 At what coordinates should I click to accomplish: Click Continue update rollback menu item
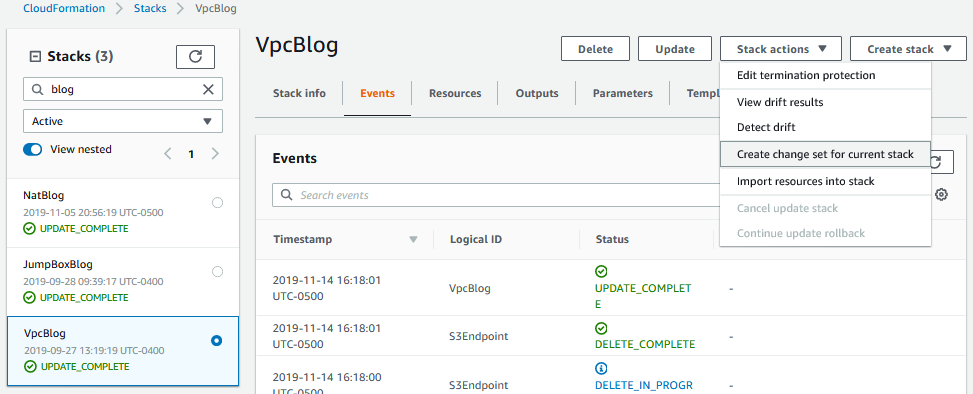tap(825, 233)
